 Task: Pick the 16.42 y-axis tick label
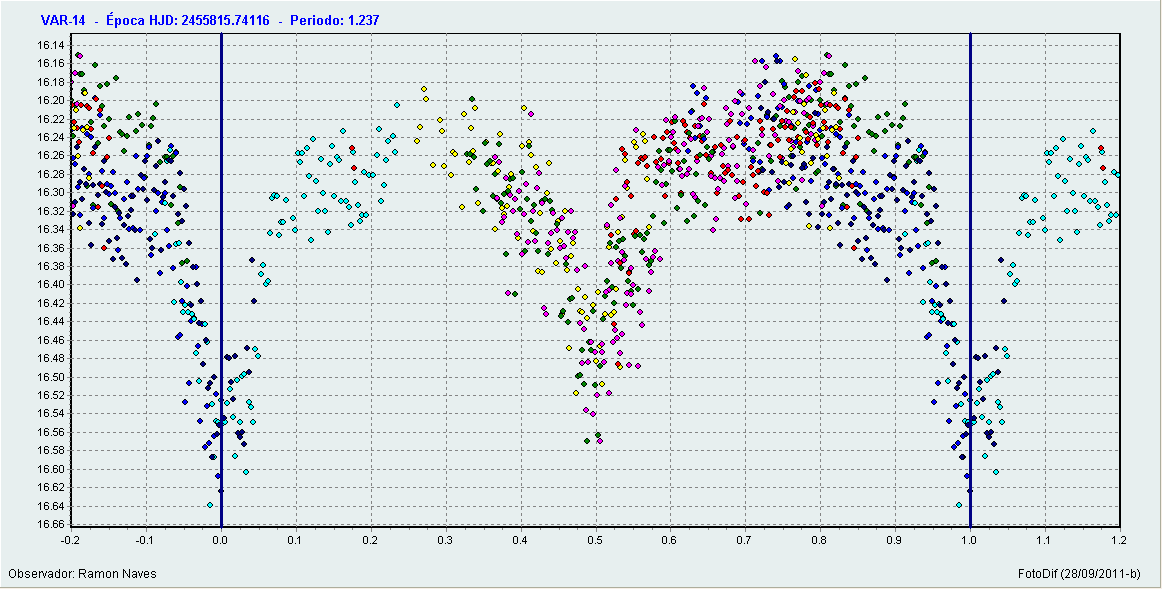coord(50,303)
